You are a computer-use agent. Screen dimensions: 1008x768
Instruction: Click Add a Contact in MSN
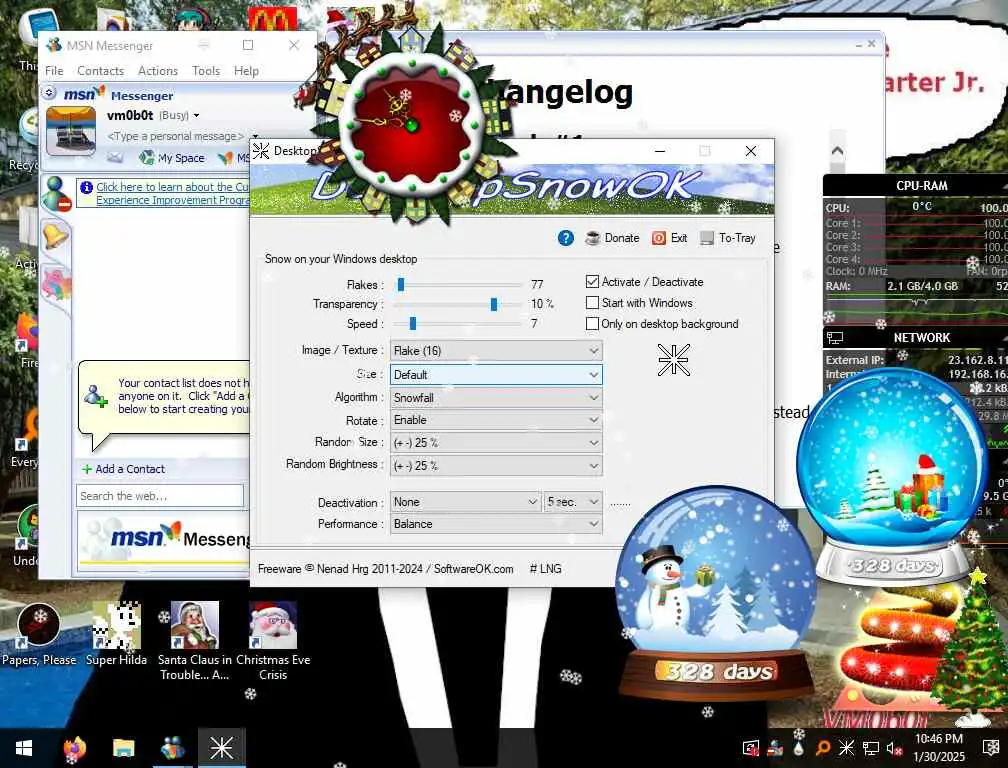[x=123, y=469]
